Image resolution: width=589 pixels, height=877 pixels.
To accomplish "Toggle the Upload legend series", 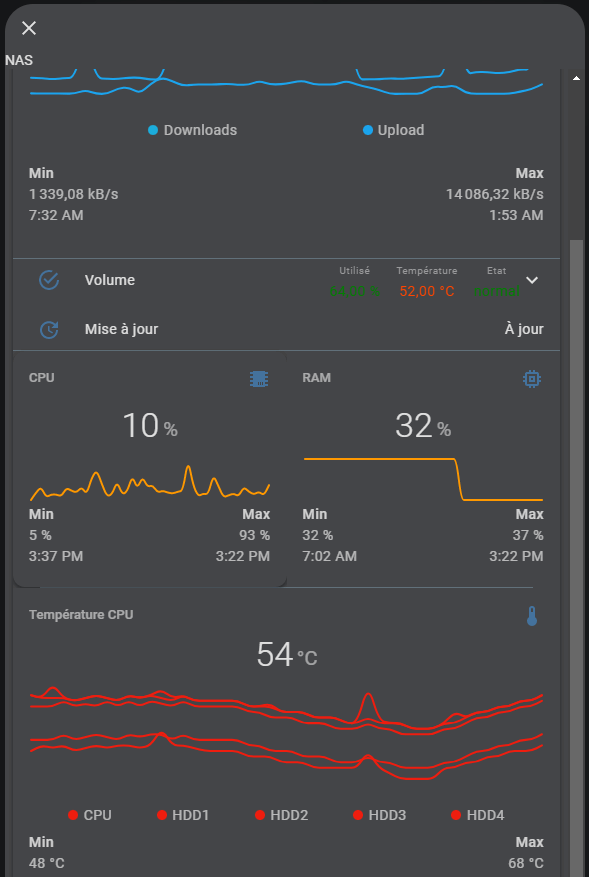I will [393, 130].
